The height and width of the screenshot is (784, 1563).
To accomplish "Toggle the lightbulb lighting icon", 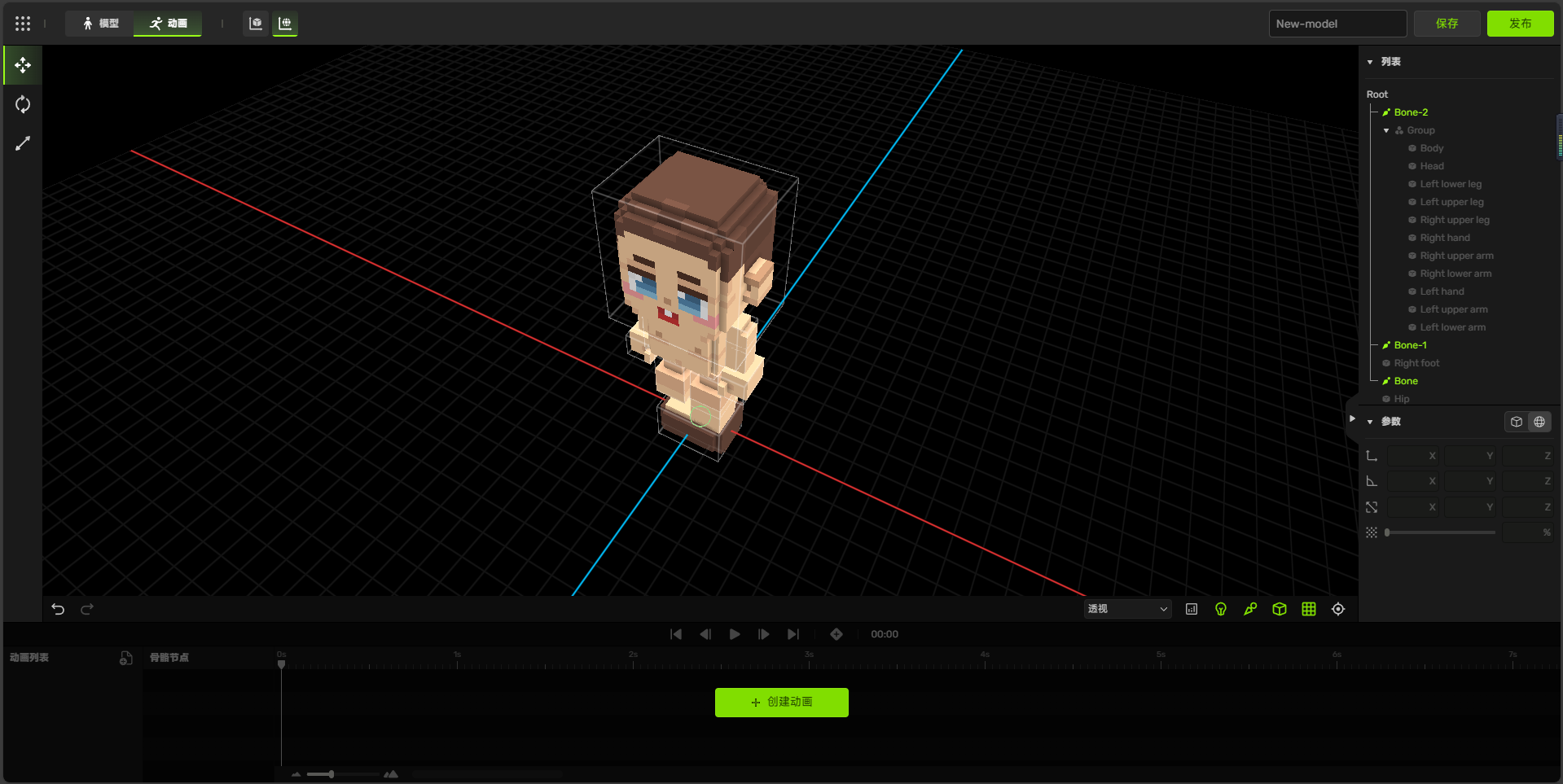I will pos(1221,609).
